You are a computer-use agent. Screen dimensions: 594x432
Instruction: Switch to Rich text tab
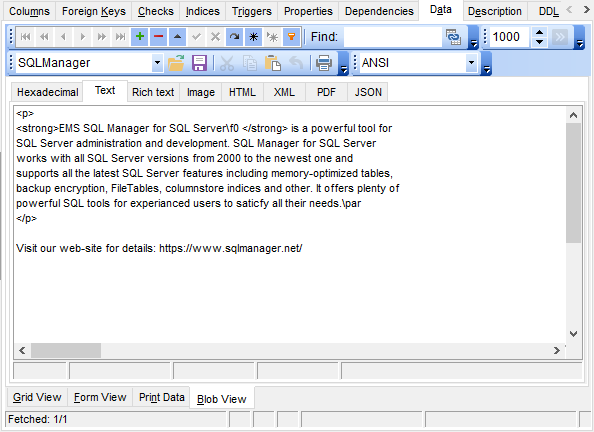click(x=153, y=92)
